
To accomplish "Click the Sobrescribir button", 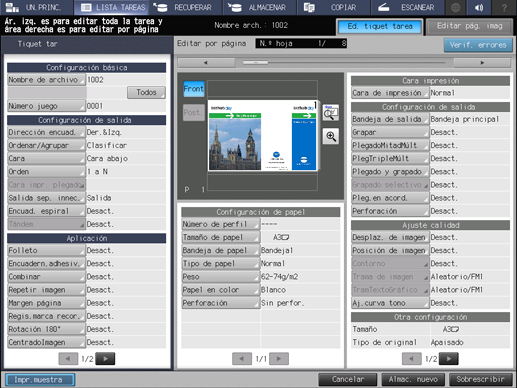I will pos(481,379).
